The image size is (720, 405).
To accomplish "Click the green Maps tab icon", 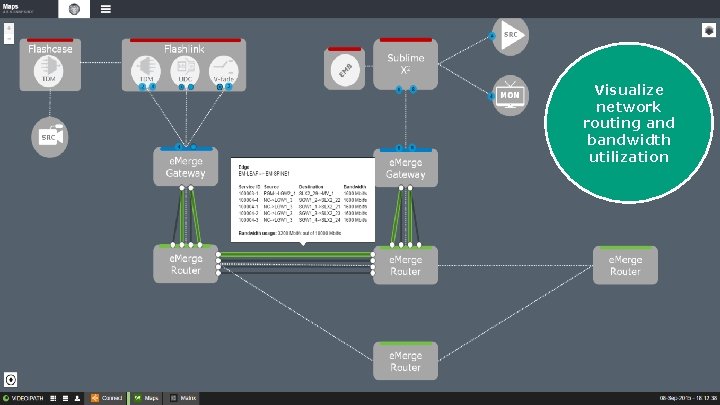I will tap(138, 398).
